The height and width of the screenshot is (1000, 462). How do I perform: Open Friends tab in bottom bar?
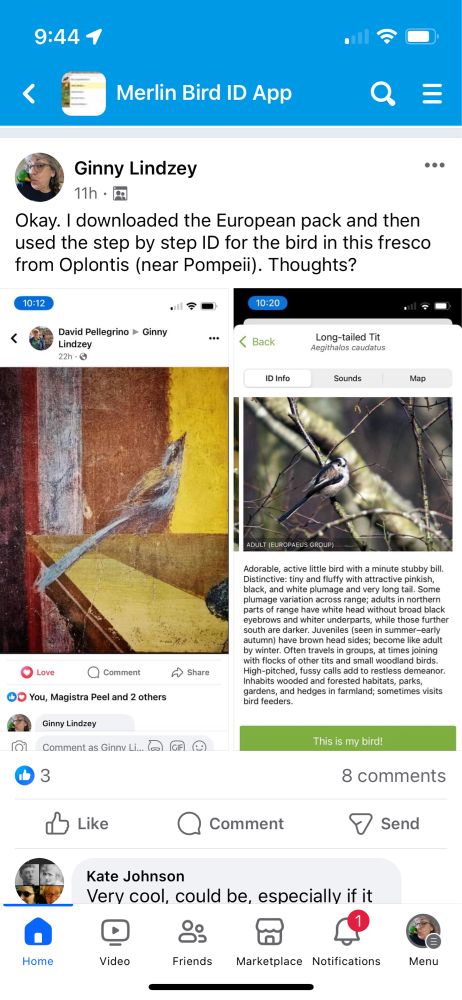pyautogui.click(x=192, y=943)
